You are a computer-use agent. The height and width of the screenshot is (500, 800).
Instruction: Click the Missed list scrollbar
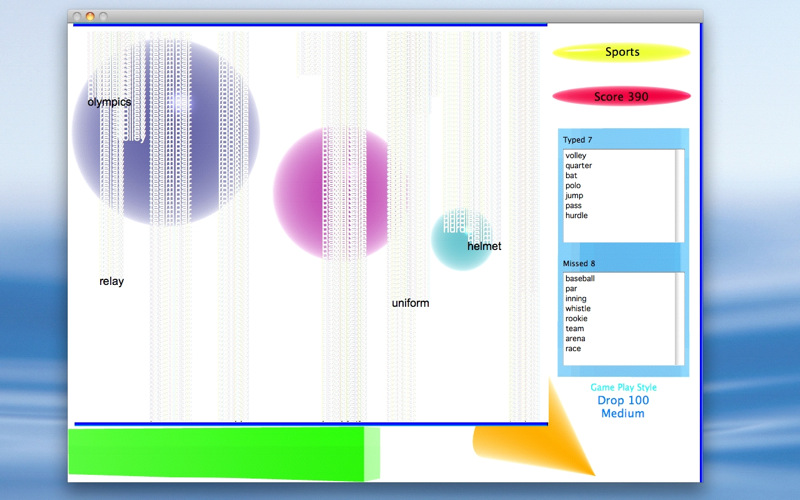(680, 318)
